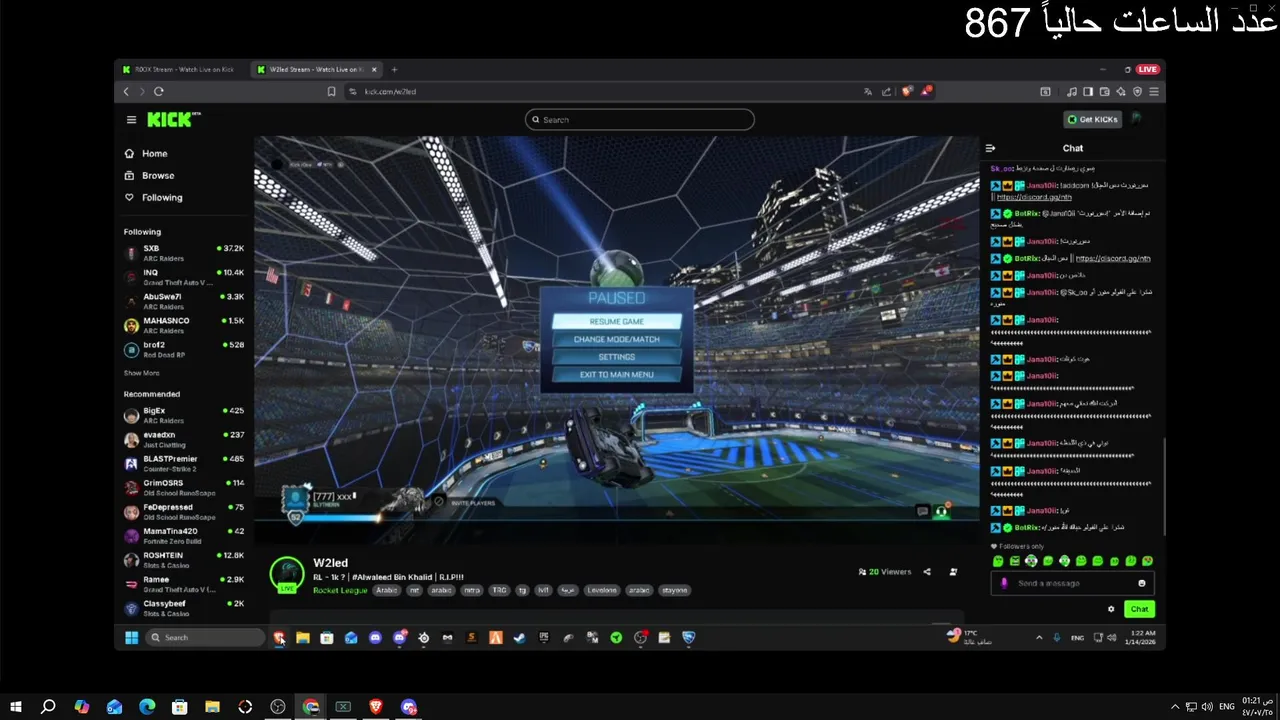Click Change Mode/Match option
Screen dimensions: 1280x720
[x=617, y=340]
